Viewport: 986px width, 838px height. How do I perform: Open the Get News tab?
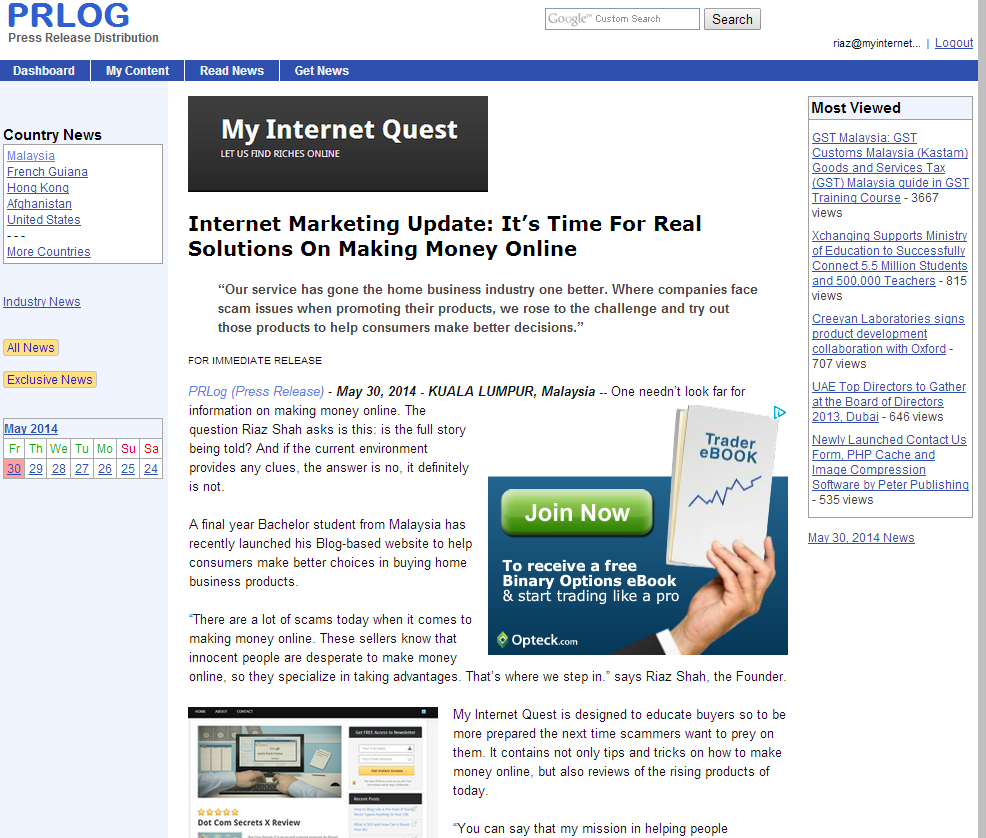322,70
